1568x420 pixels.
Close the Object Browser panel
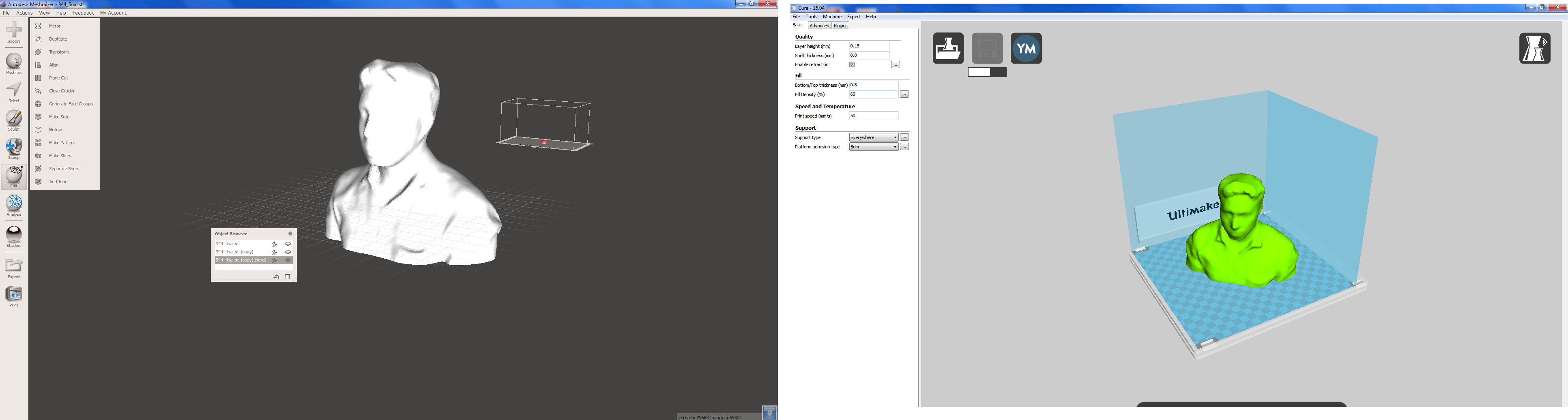[290, 234]
